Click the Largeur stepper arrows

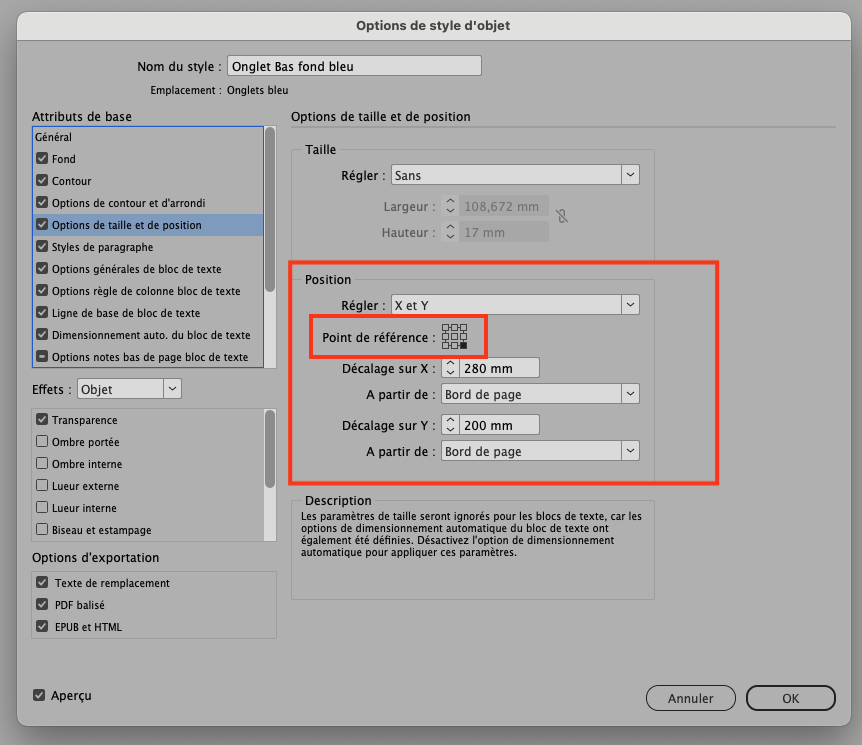point(450,206)
